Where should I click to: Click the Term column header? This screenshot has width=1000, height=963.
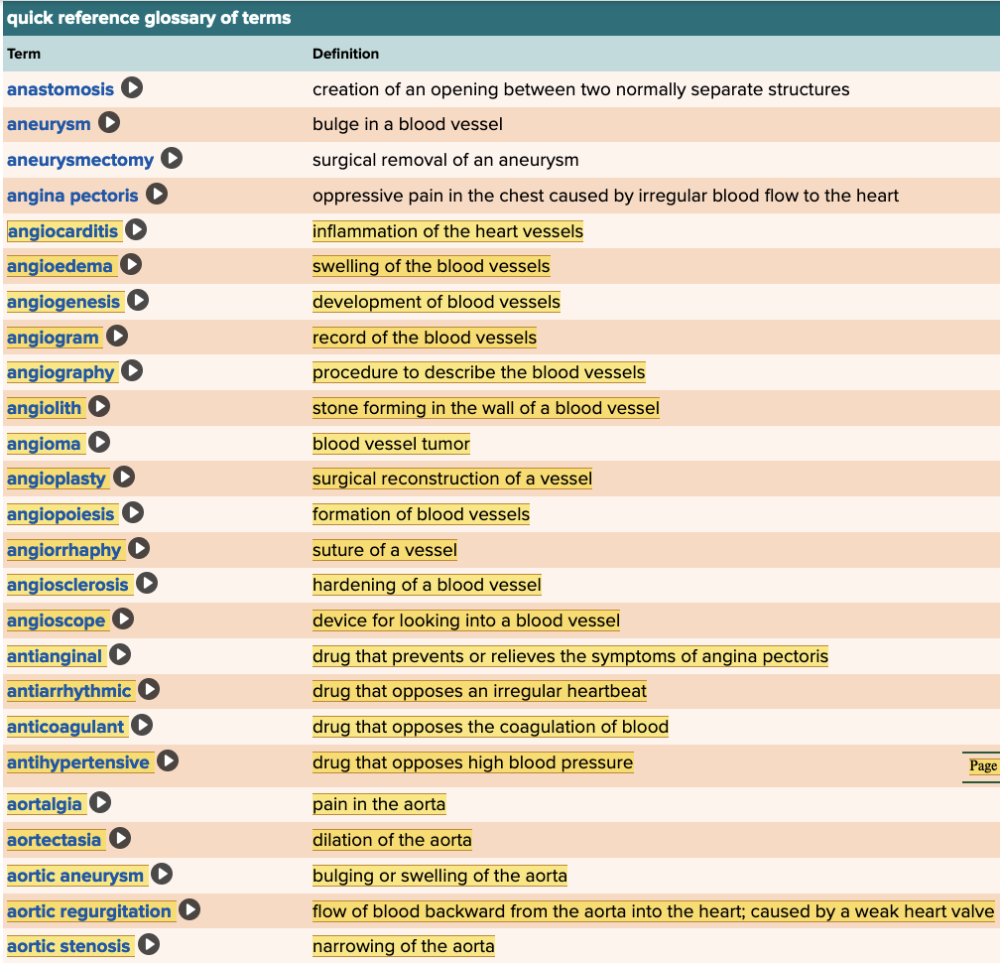click(x=24, y=54)
